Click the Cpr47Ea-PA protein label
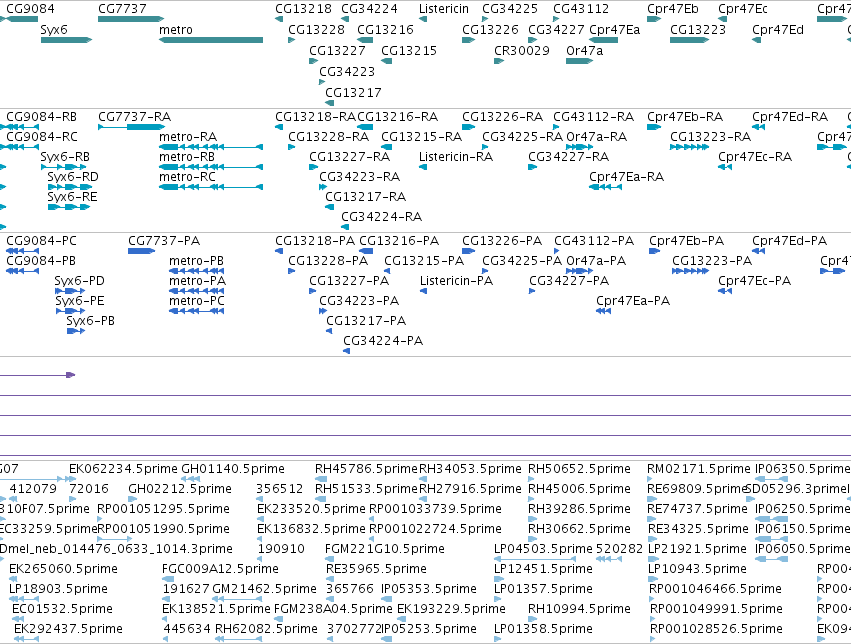Screen dimensions: 851x644 point(633,301)
